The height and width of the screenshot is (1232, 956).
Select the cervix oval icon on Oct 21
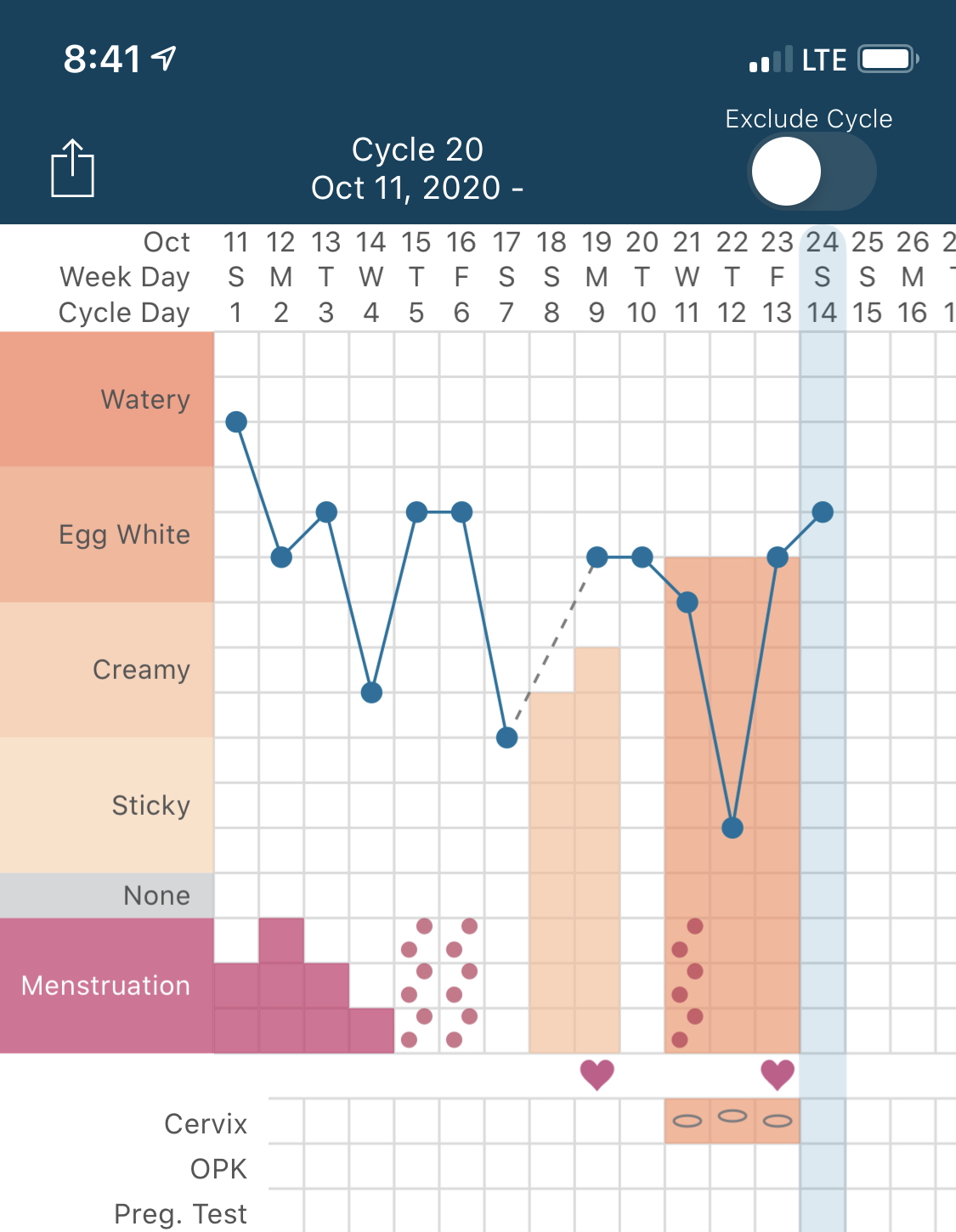tap(687, 1121)
